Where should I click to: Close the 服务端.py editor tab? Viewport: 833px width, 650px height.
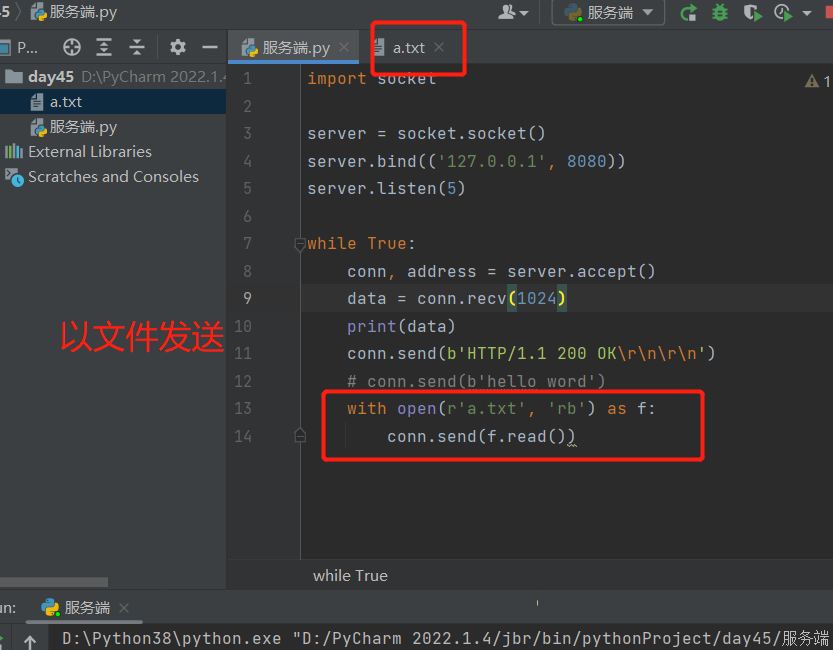[344, 47]
